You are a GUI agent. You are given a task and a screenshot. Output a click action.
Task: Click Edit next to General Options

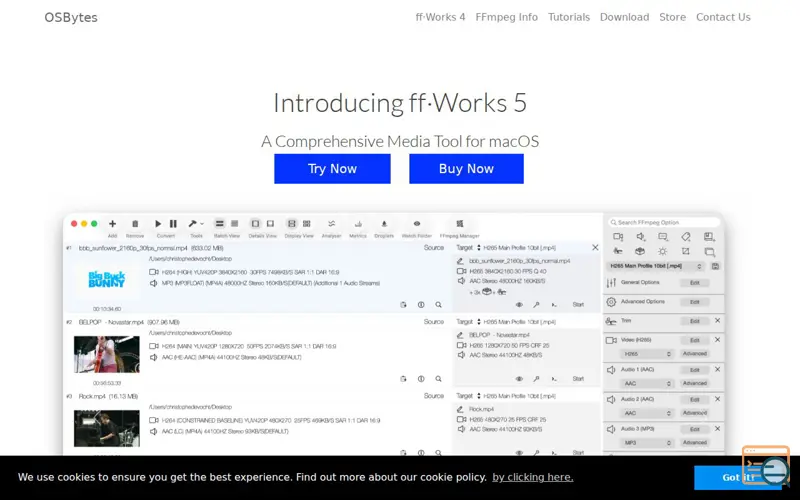[x=694, y=283]
